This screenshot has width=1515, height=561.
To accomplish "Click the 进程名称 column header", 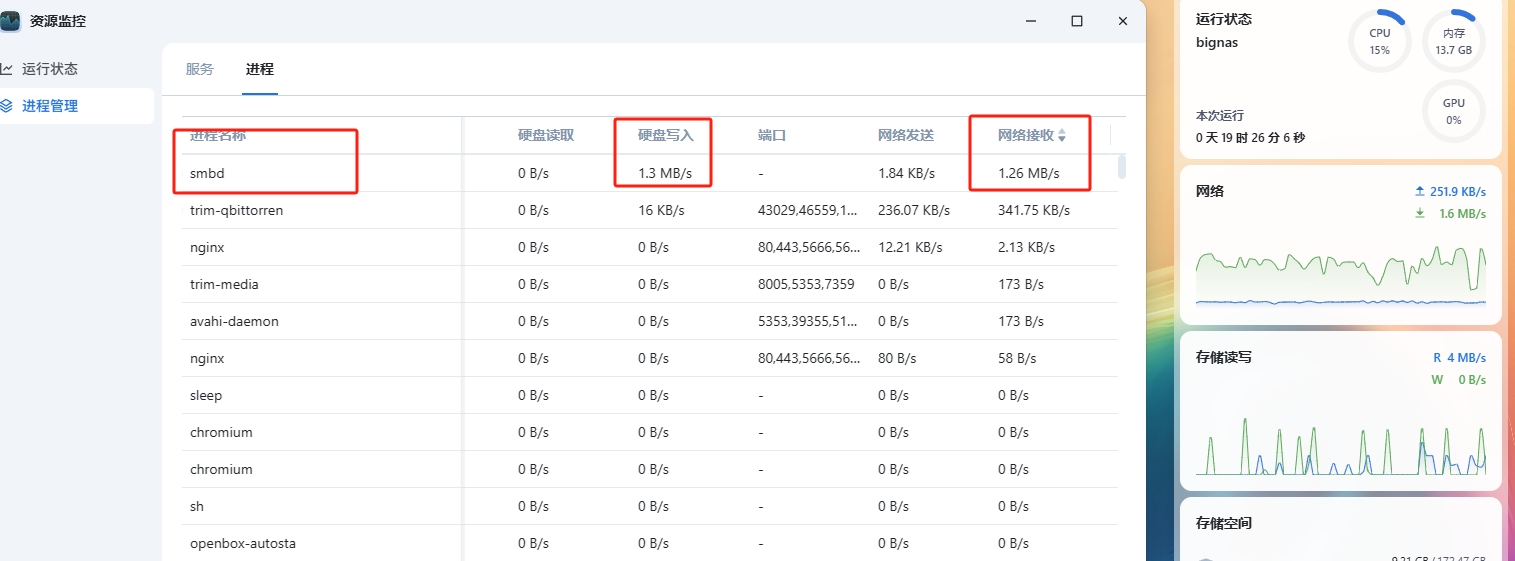I will pyautogui.click(x=218, y=135).
